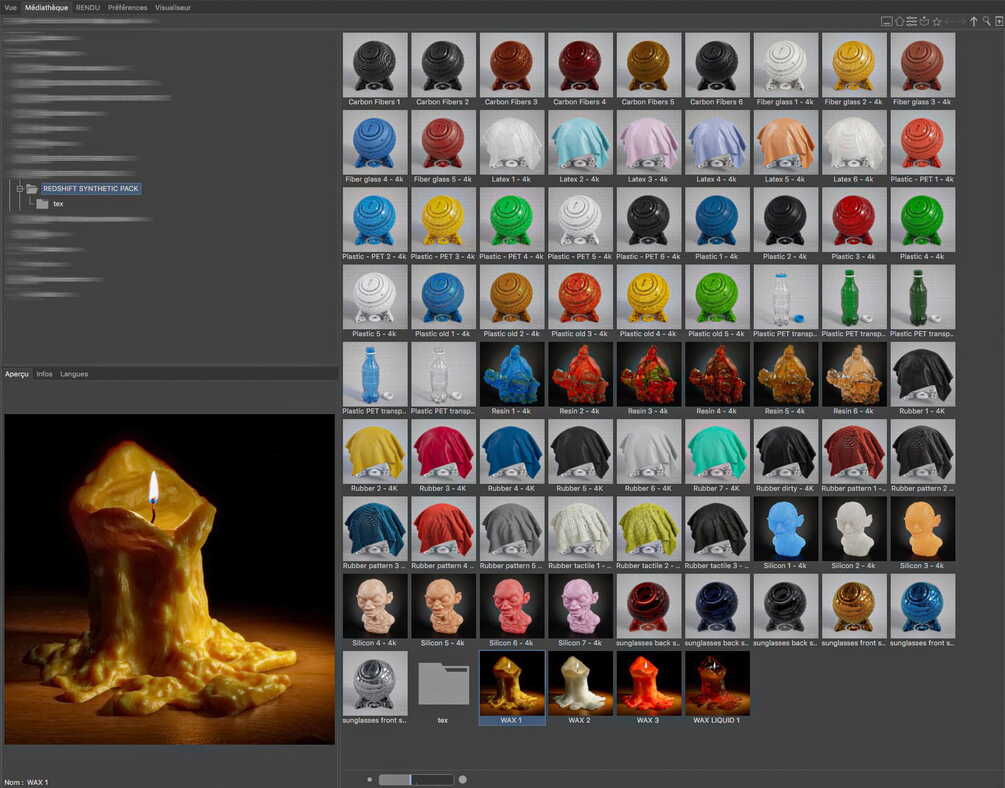Select the WAX 2 material thumbnail
This screenshot has width=1005, height=788.
(580, 688)
